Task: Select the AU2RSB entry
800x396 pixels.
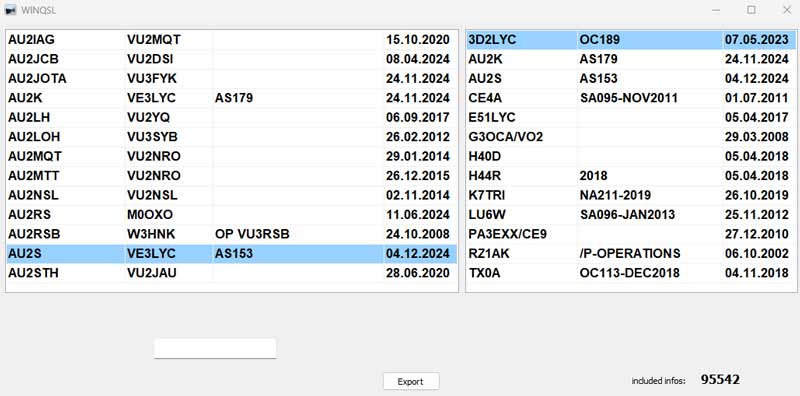Action: point(34,234)
